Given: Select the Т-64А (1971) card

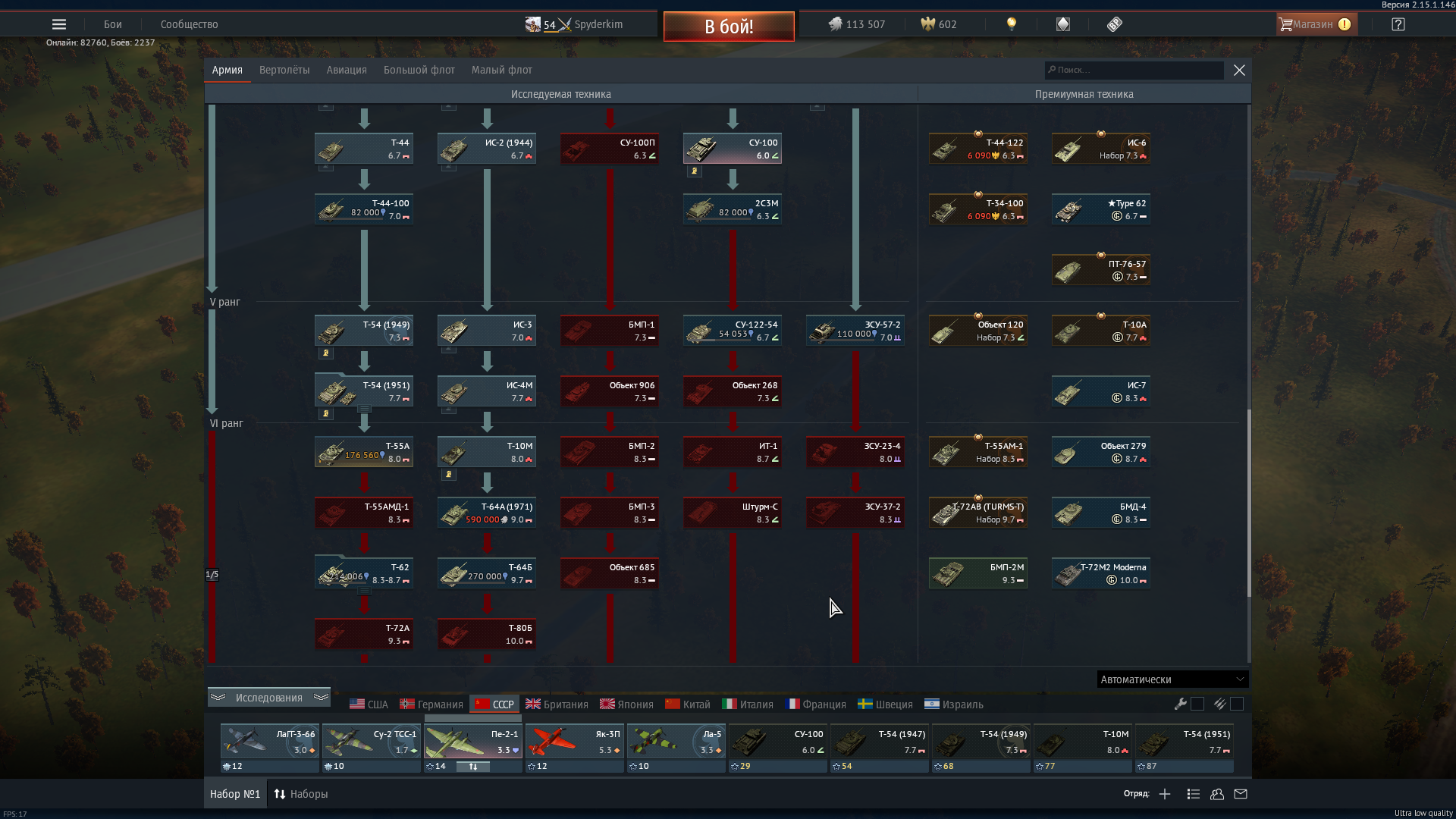Looking at the screenshot, I should pyautogui.click(x=487, y=513).
